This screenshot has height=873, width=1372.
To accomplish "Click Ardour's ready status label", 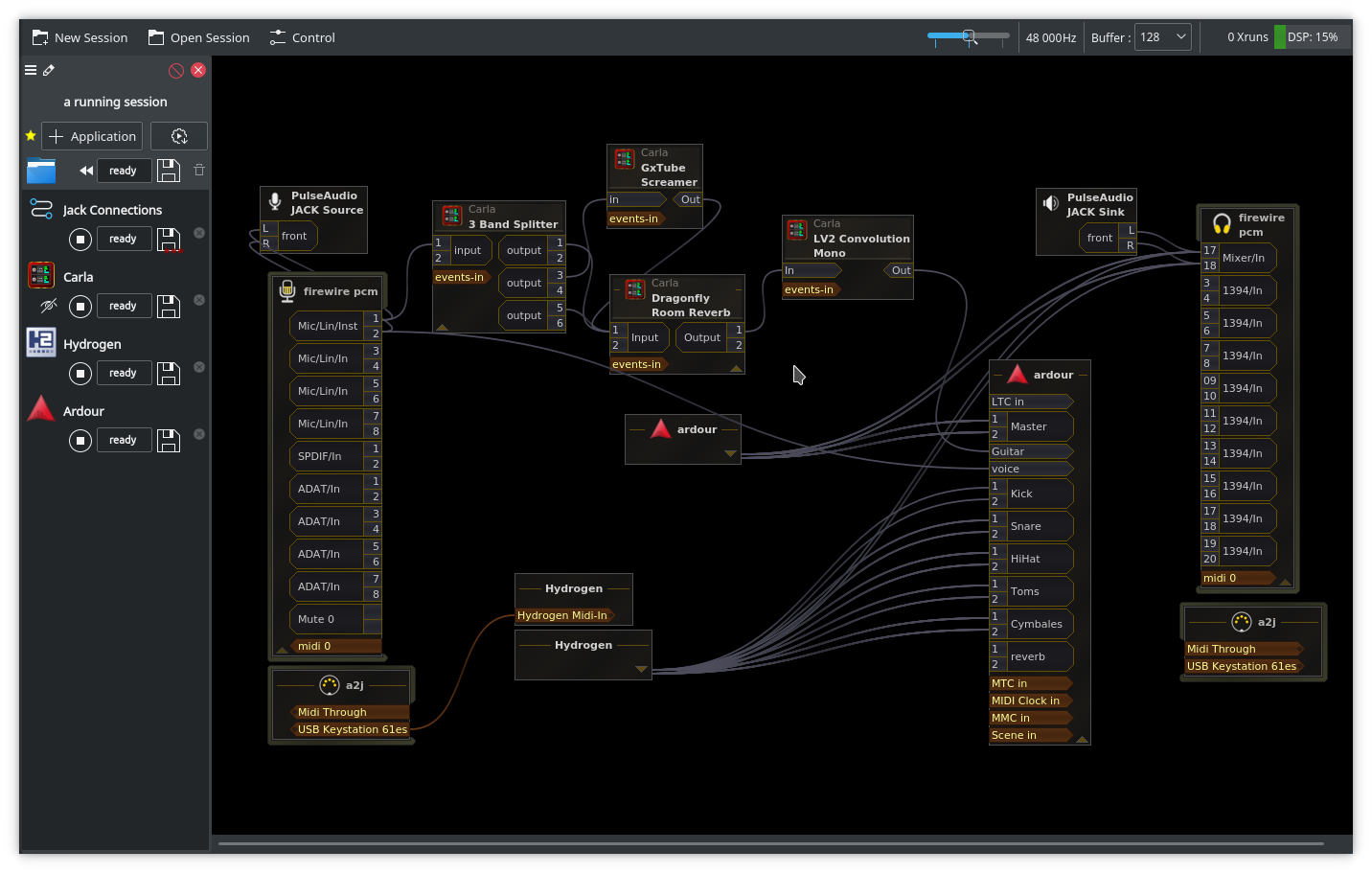I will (123, 440).
